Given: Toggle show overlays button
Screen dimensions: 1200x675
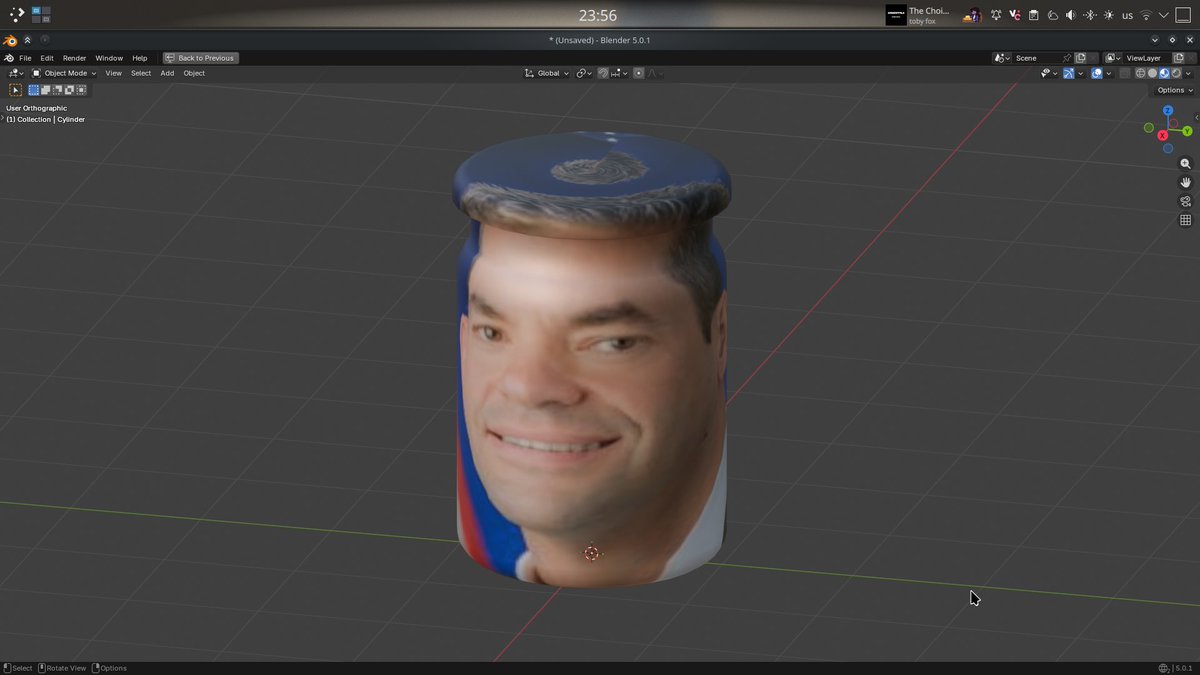Looking at the screenshot, I should pos(1097,73).
